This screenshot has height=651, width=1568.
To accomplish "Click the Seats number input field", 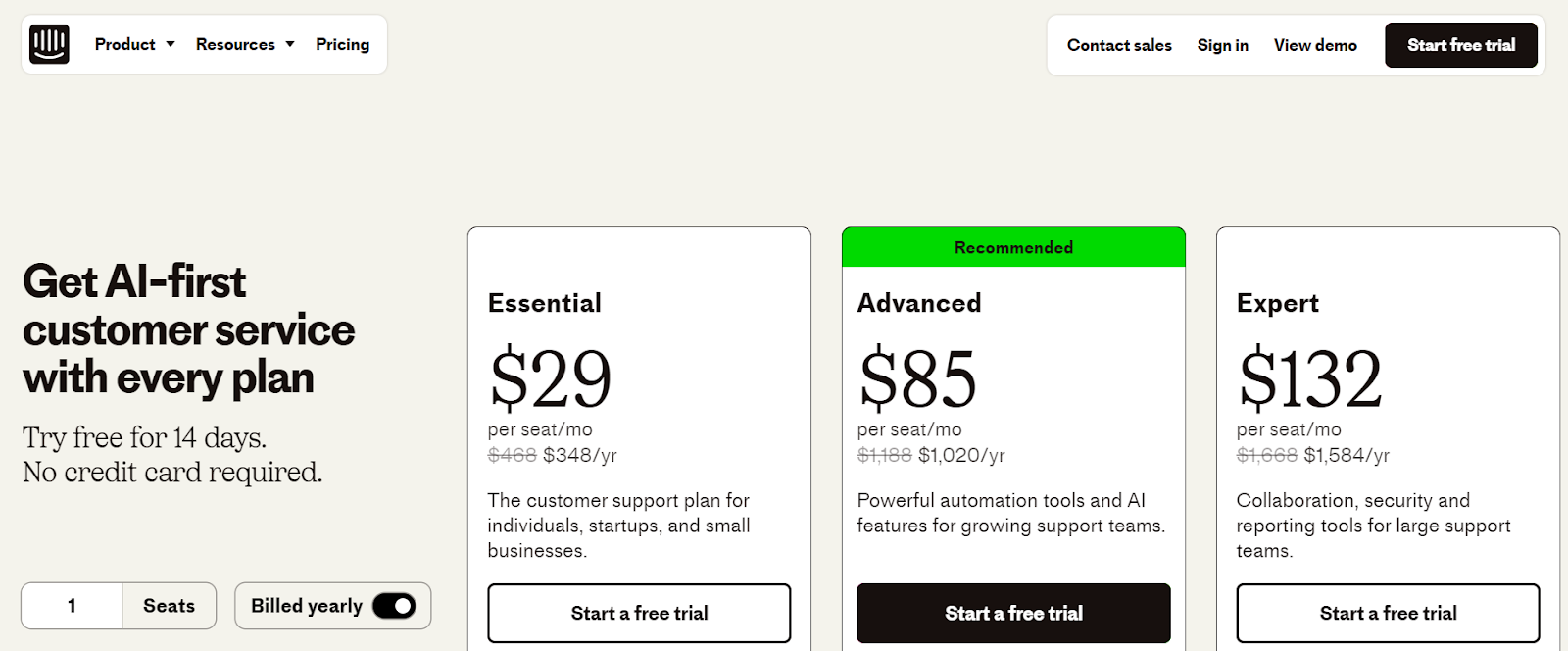I will 71,605.
